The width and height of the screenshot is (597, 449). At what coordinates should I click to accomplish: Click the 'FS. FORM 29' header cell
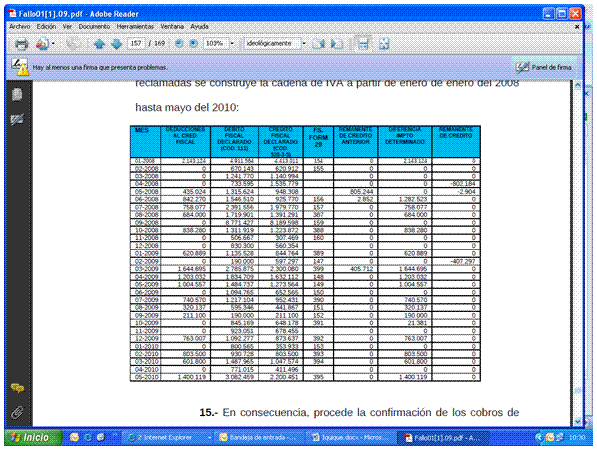[x=318, y=141]
